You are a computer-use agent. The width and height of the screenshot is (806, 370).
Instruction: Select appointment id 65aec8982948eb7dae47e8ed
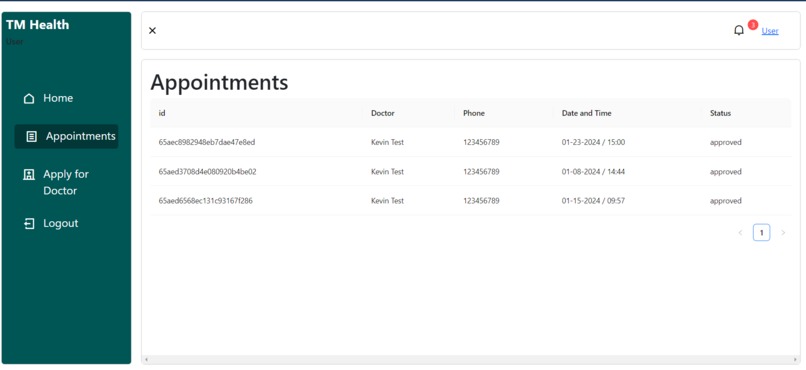207,142
